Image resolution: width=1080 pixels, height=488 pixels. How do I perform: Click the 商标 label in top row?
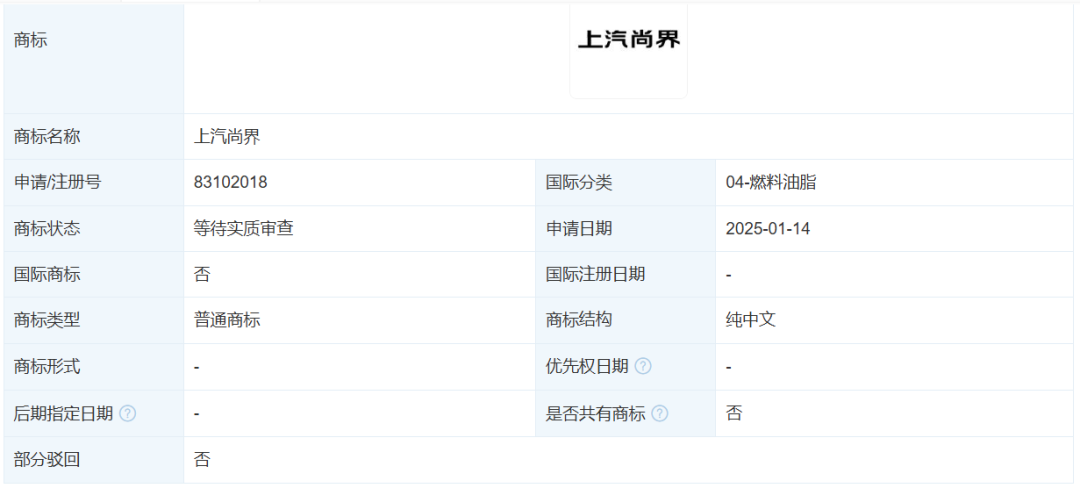click(30, 41)
